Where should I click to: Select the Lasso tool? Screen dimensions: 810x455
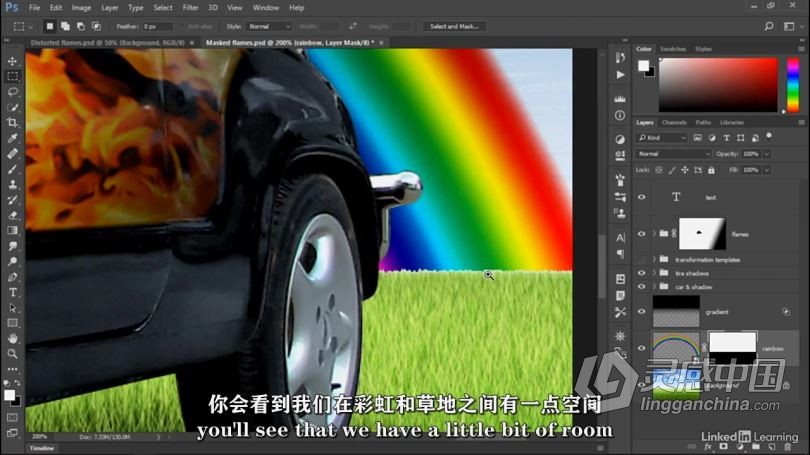[x=12, y=92]
